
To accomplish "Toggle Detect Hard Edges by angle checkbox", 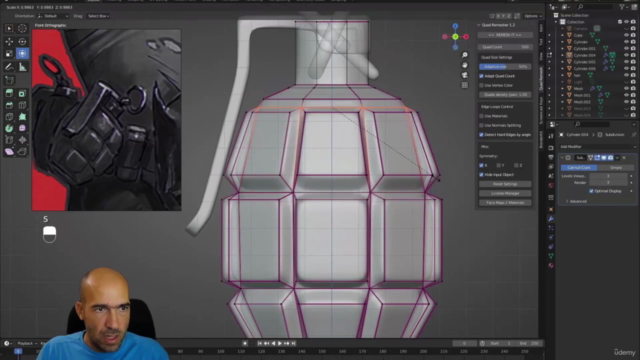I will tap(481, 135).
